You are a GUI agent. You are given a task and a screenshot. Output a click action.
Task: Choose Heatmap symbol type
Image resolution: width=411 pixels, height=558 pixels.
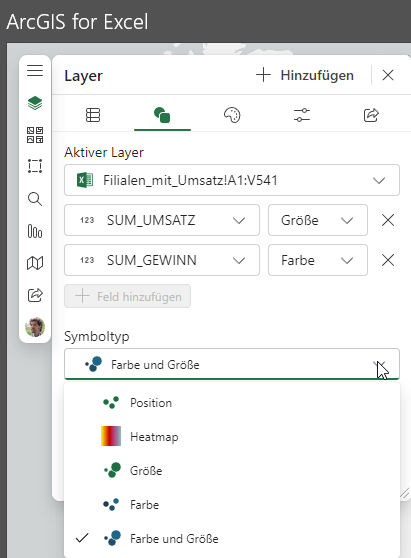coord(232,437)
